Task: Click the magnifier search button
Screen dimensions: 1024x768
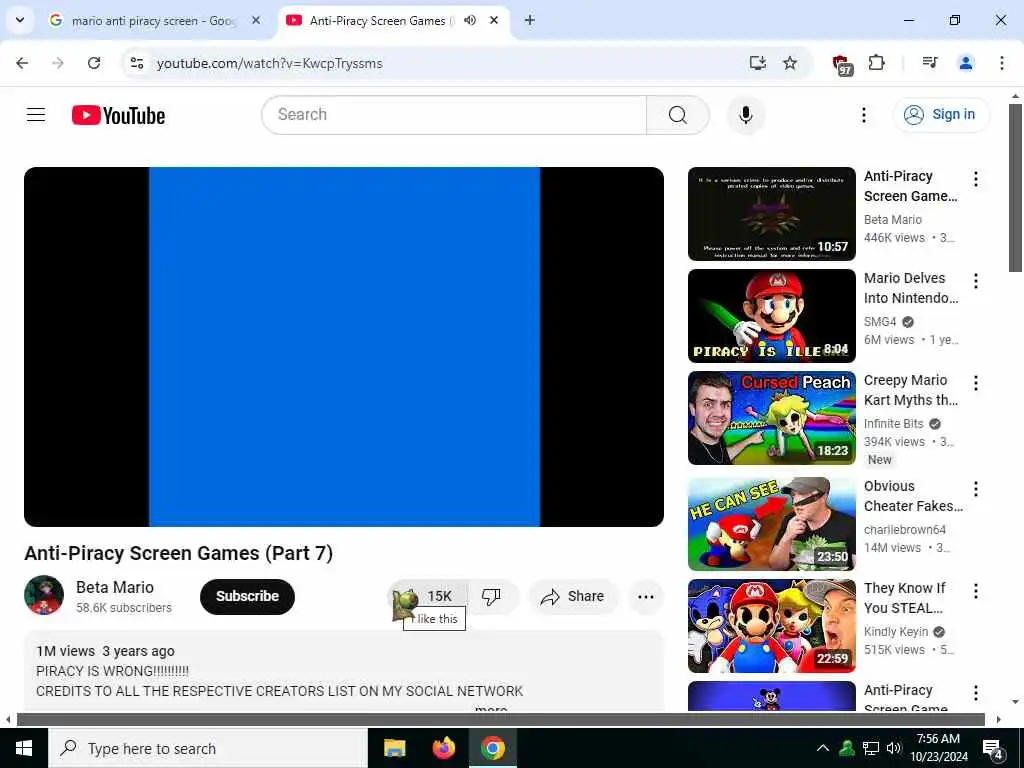Action: coord(678,115)
